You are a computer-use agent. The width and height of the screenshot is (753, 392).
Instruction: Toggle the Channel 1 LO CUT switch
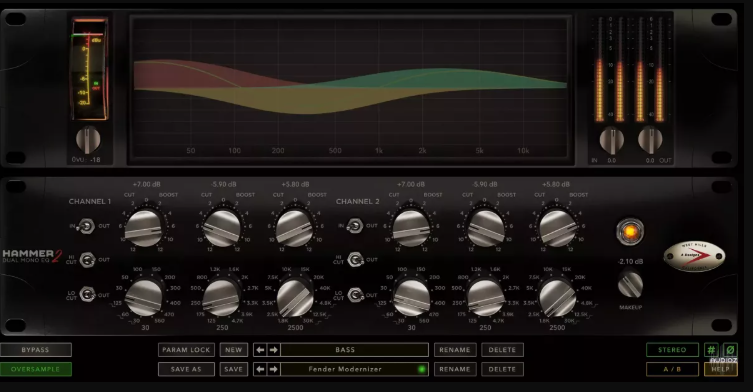point(87,294)
